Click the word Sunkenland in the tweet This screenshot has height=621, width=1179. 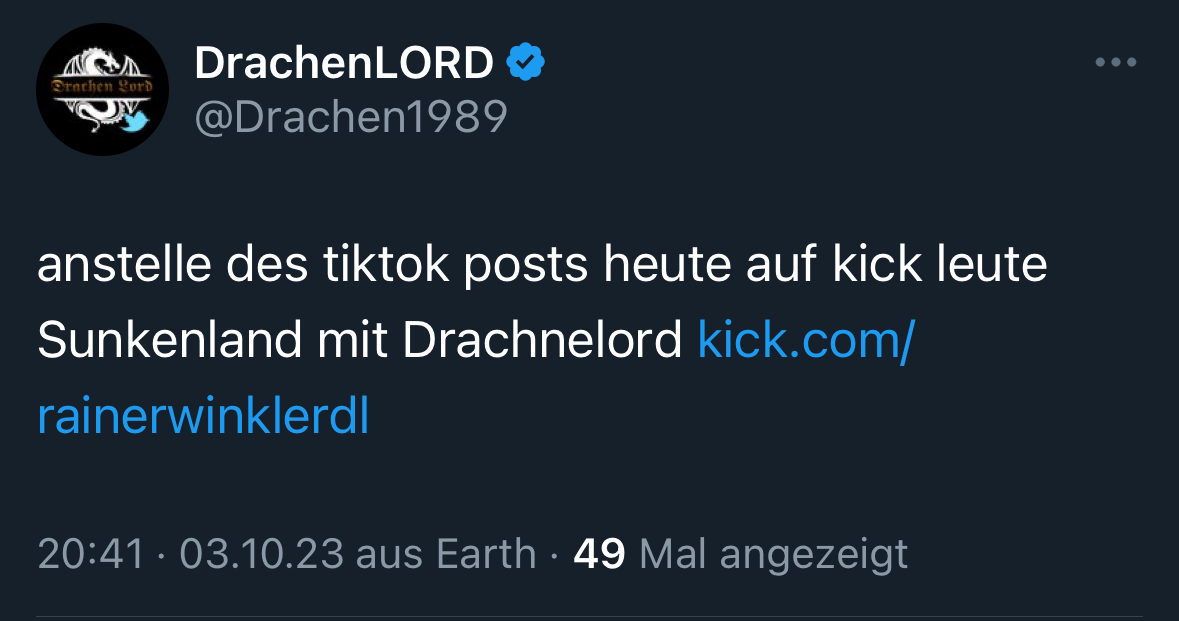(169, 340)
